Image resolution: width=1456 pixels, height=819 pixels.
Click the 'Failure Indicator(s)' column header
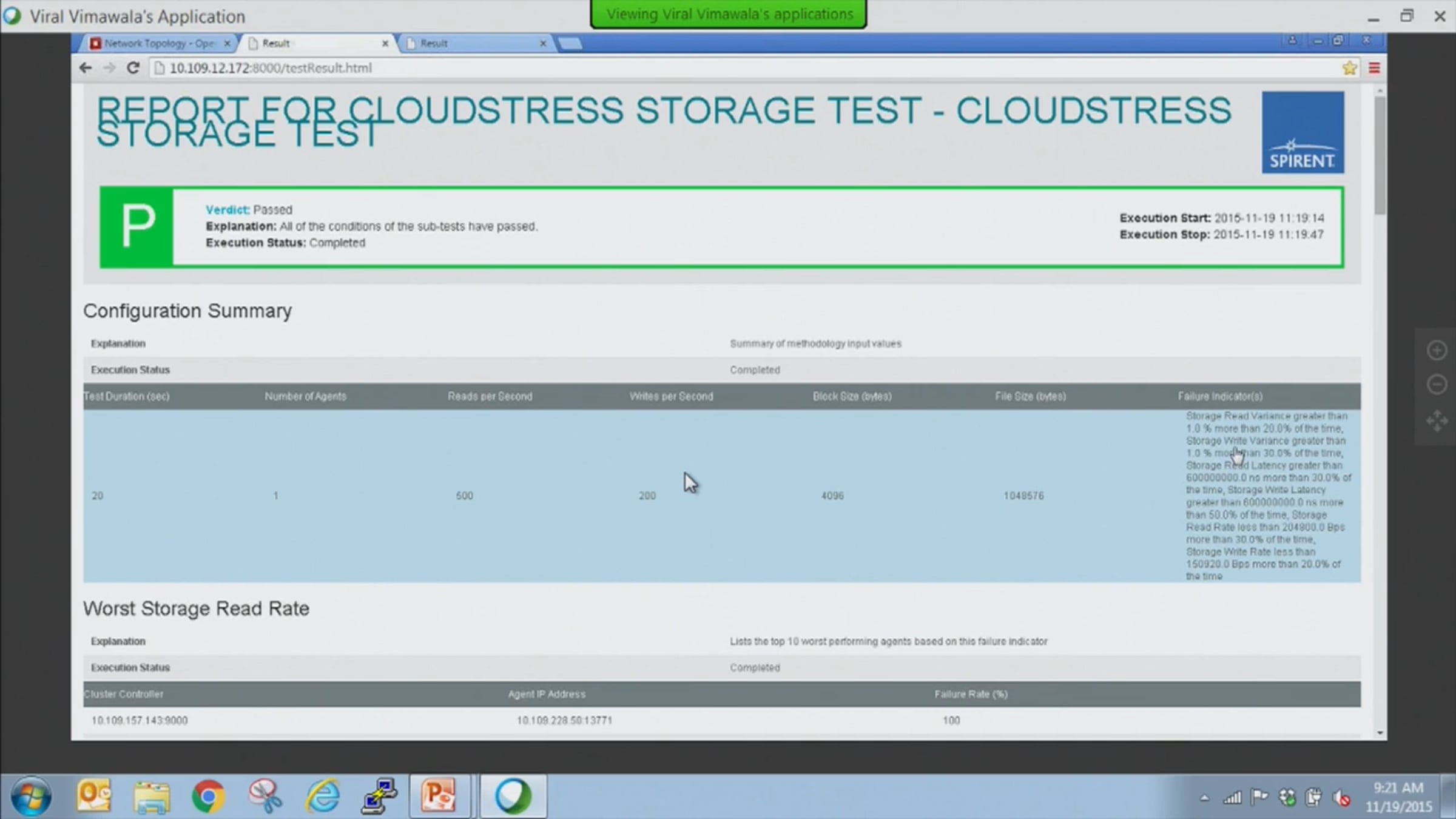[x=1220, y=396]
